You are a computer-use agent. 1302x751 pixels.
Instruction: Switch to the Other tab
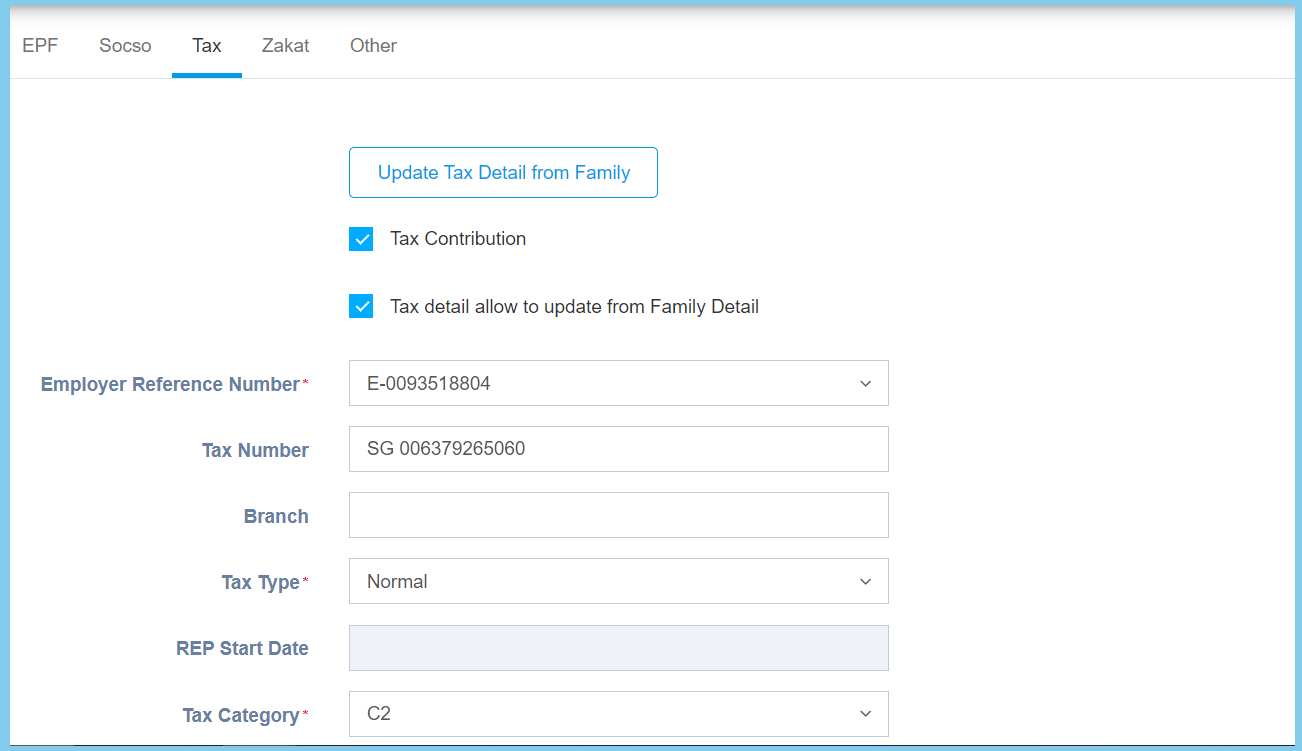click(x=373, y=46)
